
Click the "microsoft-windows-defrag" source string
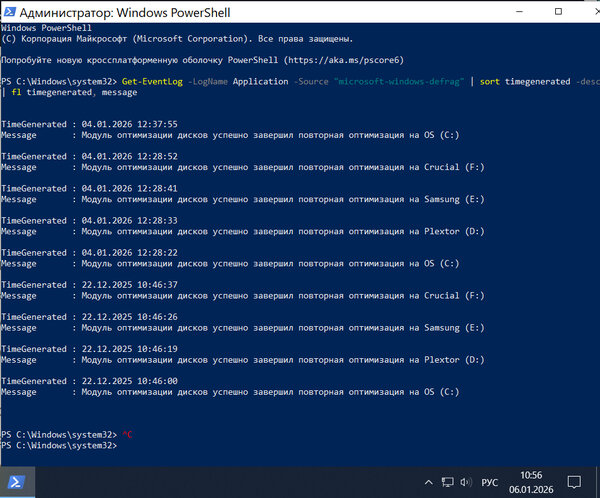399,82
